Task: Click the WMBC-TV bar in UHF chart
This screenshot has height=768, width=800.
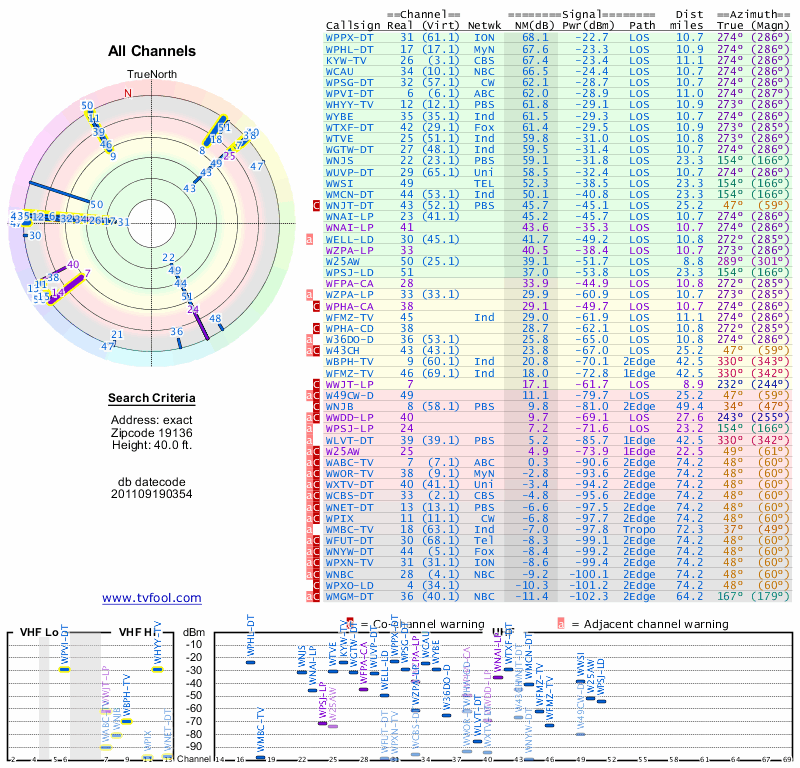Action: pyautogui.click(x=261, y=758)
